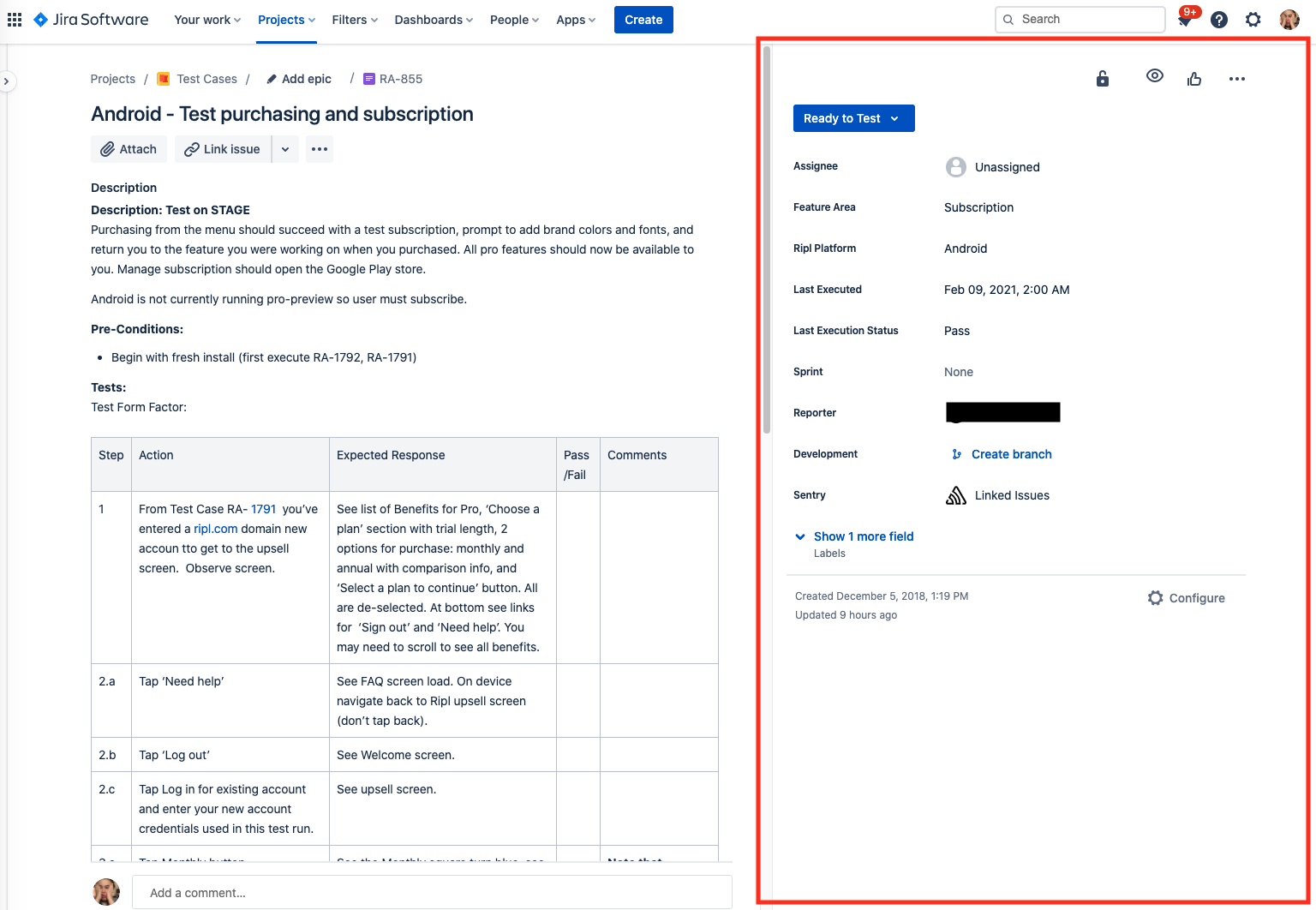Click the RA-855 issue type icon
Screen dimensions: 1316x910
click(369, 79)
